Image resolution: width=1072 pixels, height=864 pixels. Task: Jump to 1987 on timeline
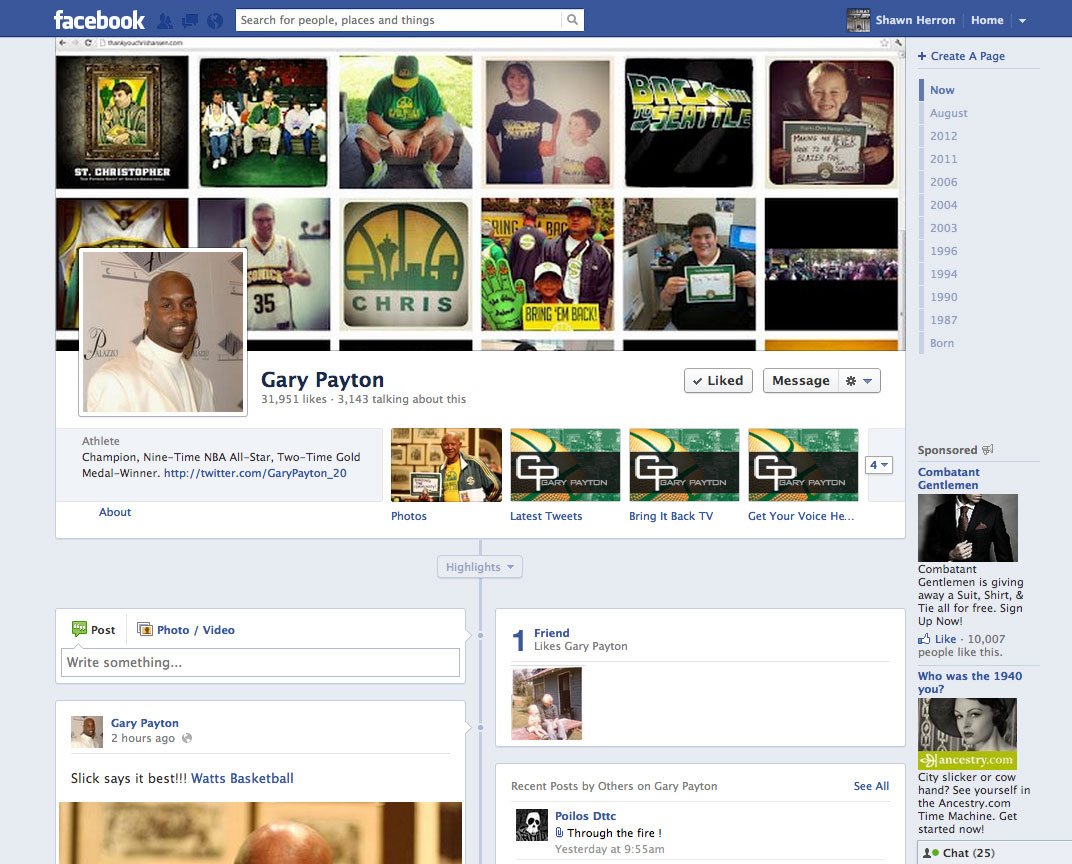(x=943, y=320)
